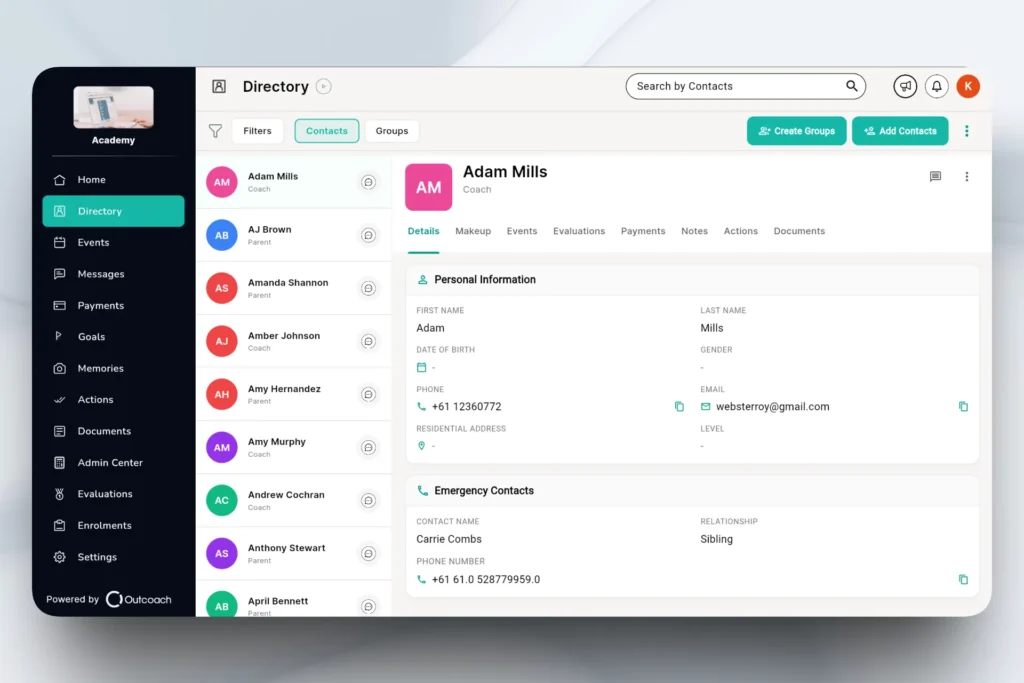The image size is (1024, 683).
Task: Message Amber Johnson via chat icon
Action: tap(368, 341)
